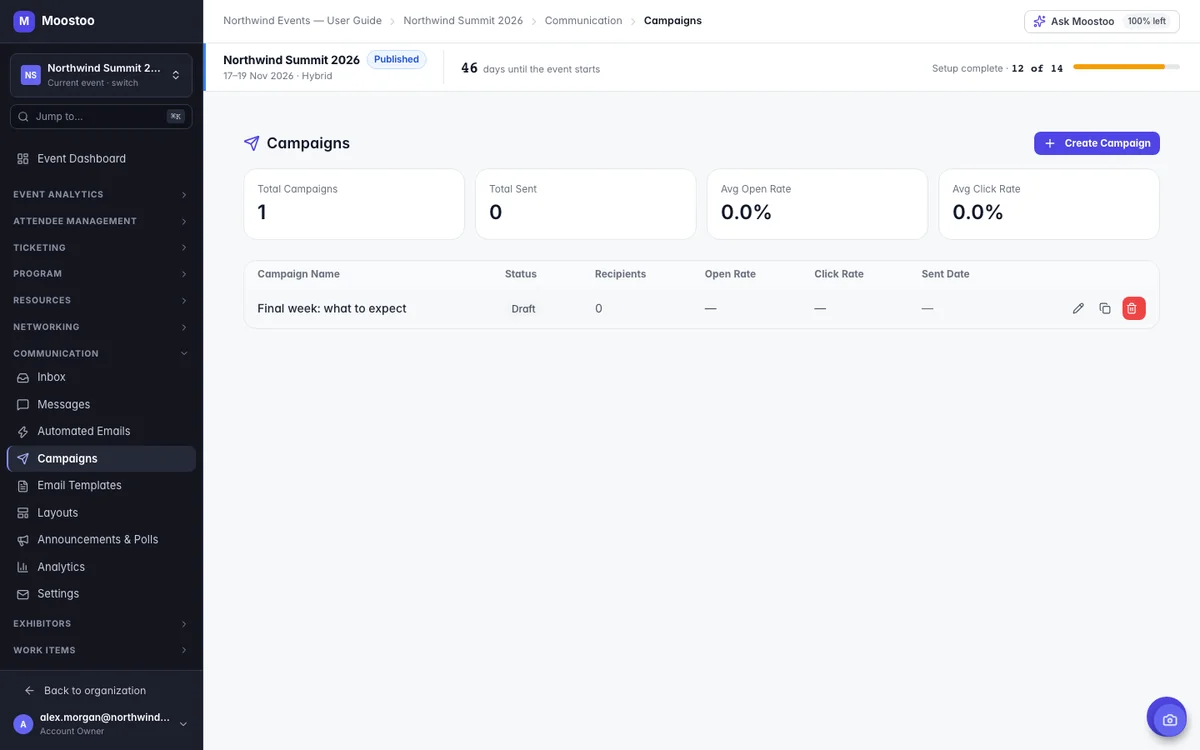Screen dimensions: 1200x750
Task: Open Event Dashboard in sidebar
Action: [101, 159]
